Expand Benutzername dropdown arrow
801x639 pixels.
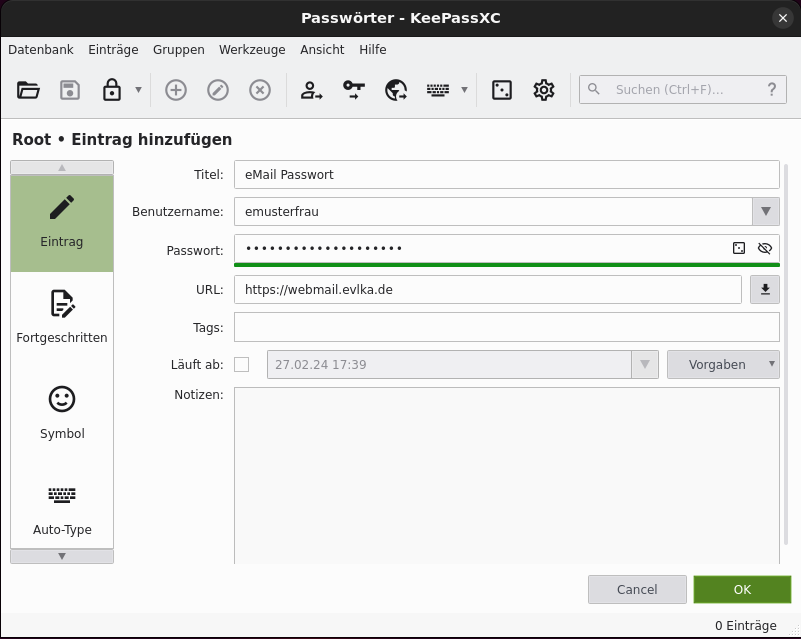pyautogui.click(x=766, y=211)
